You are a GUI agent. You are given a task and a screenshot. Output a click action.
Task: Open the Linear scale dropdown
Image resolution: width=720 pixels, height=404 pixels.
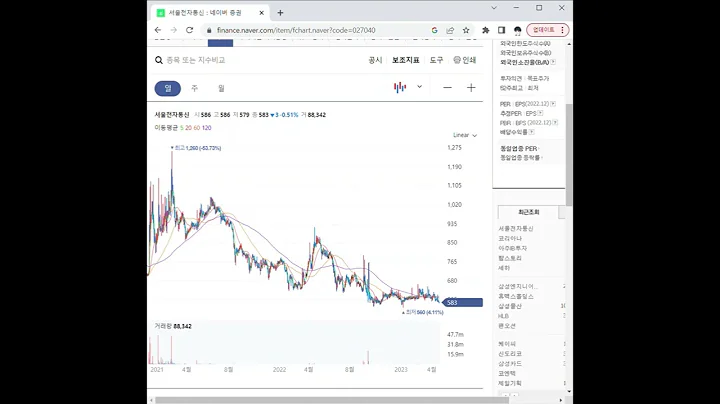tap(465, 135)
